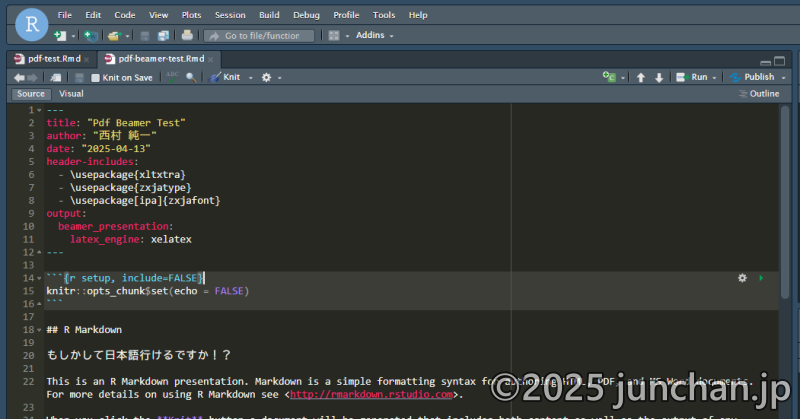
Task: Open the Run options dropdown arrow
Action: pyautogui.click(x=714, y=78)
